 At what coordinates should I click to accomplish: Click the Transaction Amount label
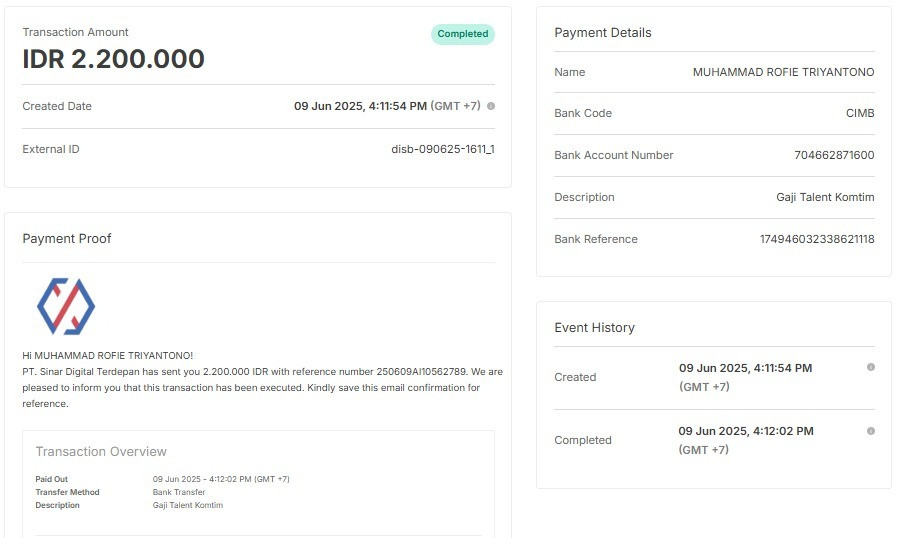tap(75, 32)
